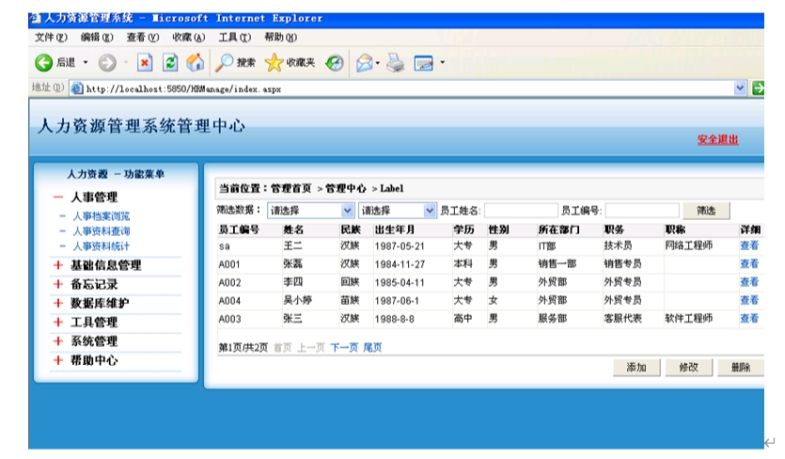
Task: Go to 尾页 last page link
Action: click(372, 347)
